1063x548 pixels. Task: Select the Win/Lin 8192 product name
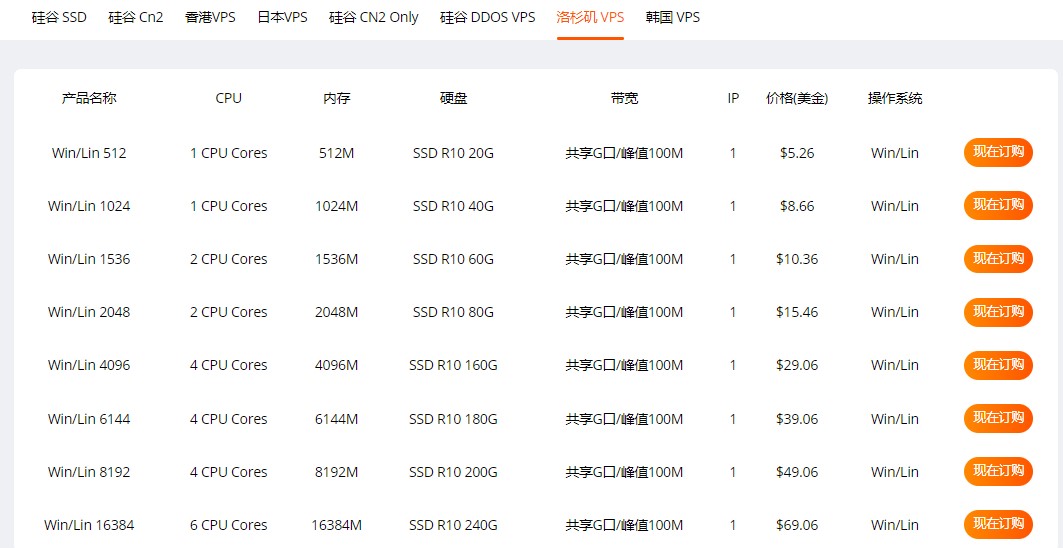[x=89, y=472]
